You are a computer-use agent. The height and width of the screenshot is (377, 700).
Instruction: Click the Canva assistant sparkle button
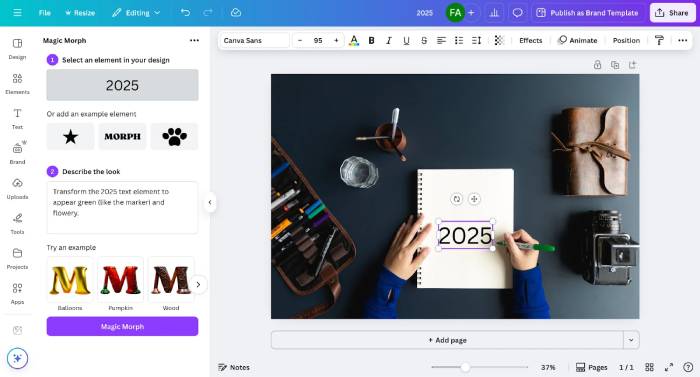tap(17, 358)
